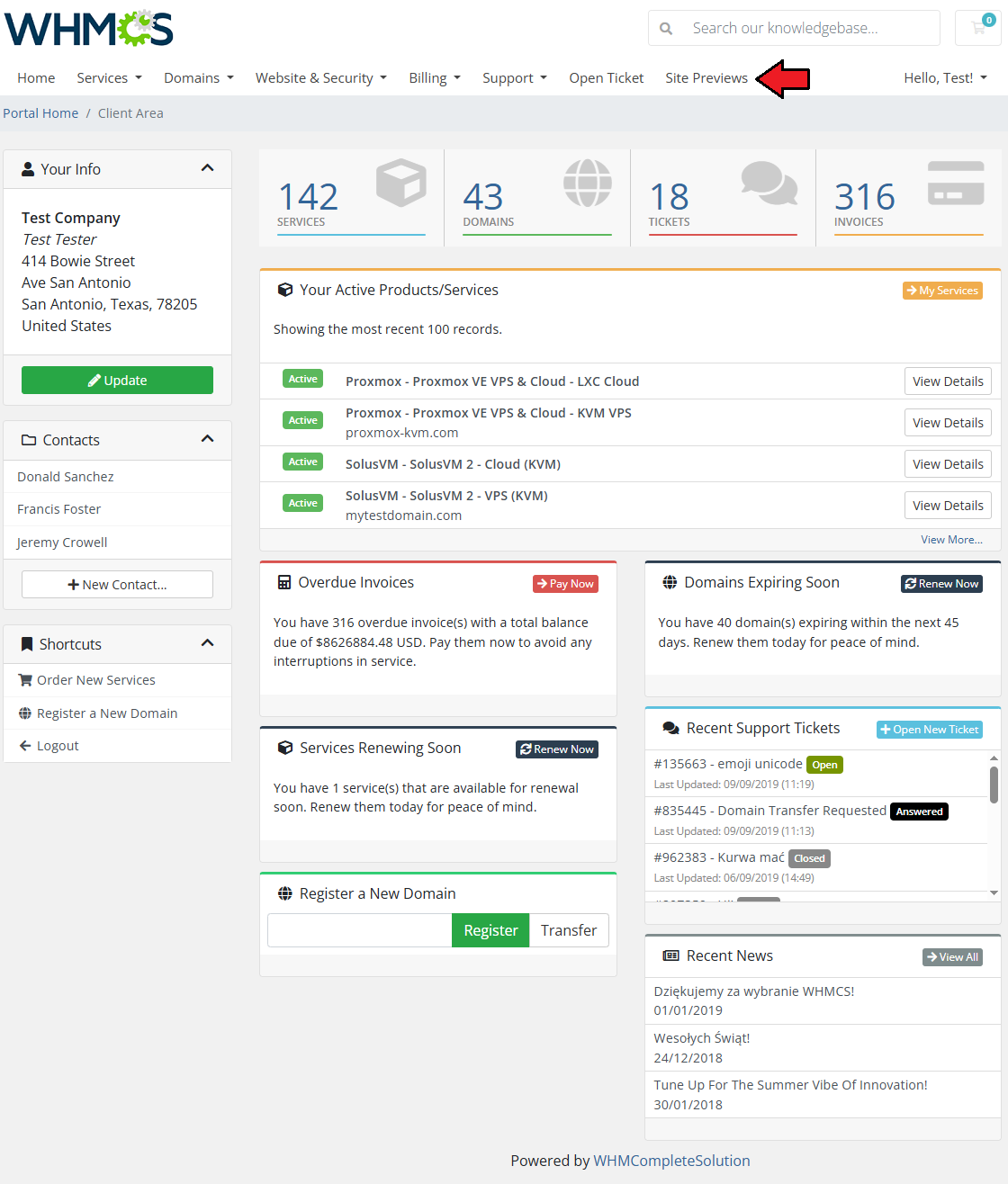1008x1184 pixels.
Task: Click the WHMCS logo
Action: 89,29
